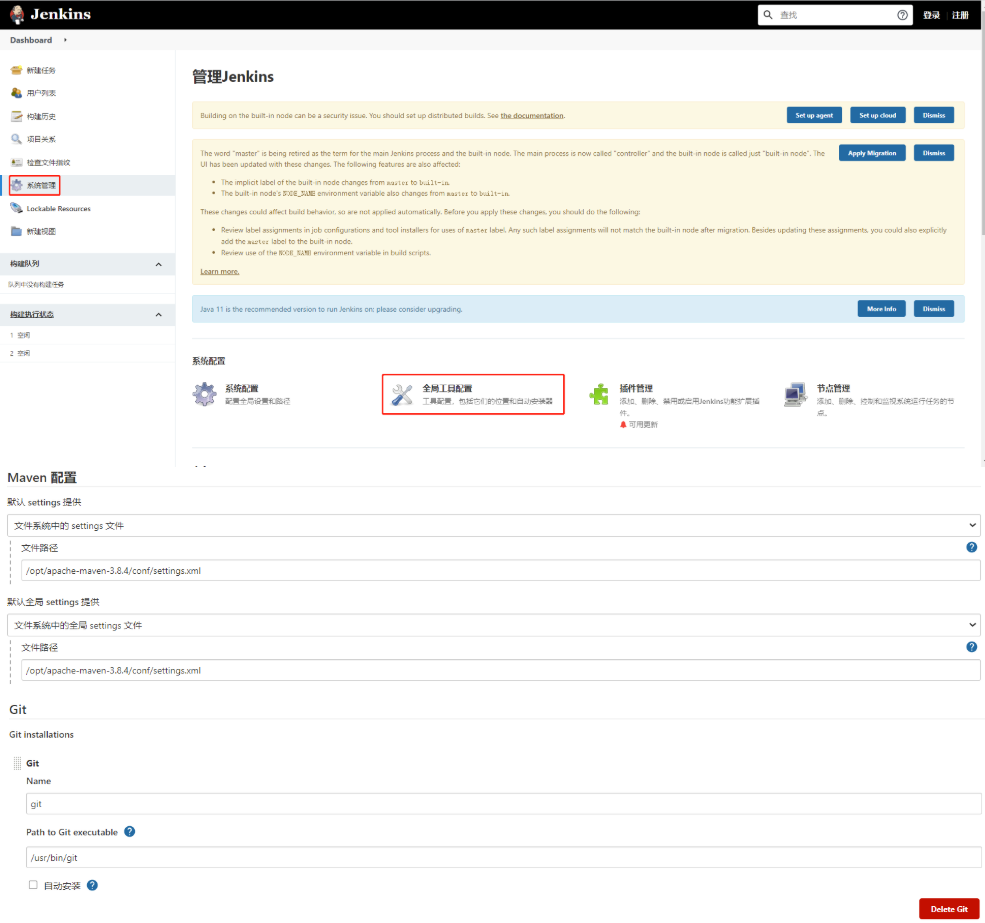Open the 构建执行状态 heading link
Image resolution: width=985 pixels, height=923 pixels.
point(32,314)
